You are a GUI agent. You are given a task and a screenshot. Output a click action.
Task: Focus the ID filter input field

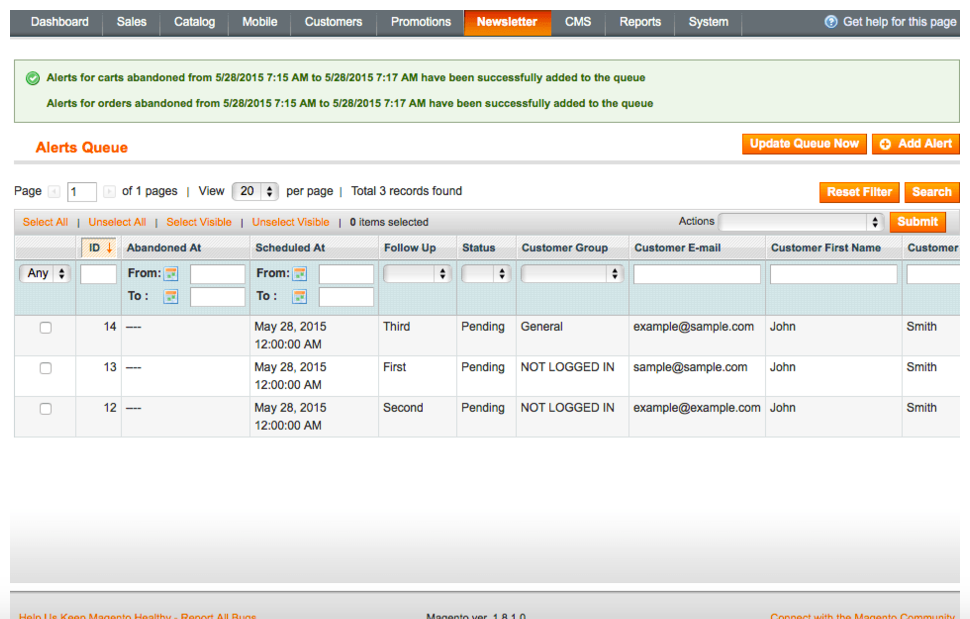tap(98, 274)
